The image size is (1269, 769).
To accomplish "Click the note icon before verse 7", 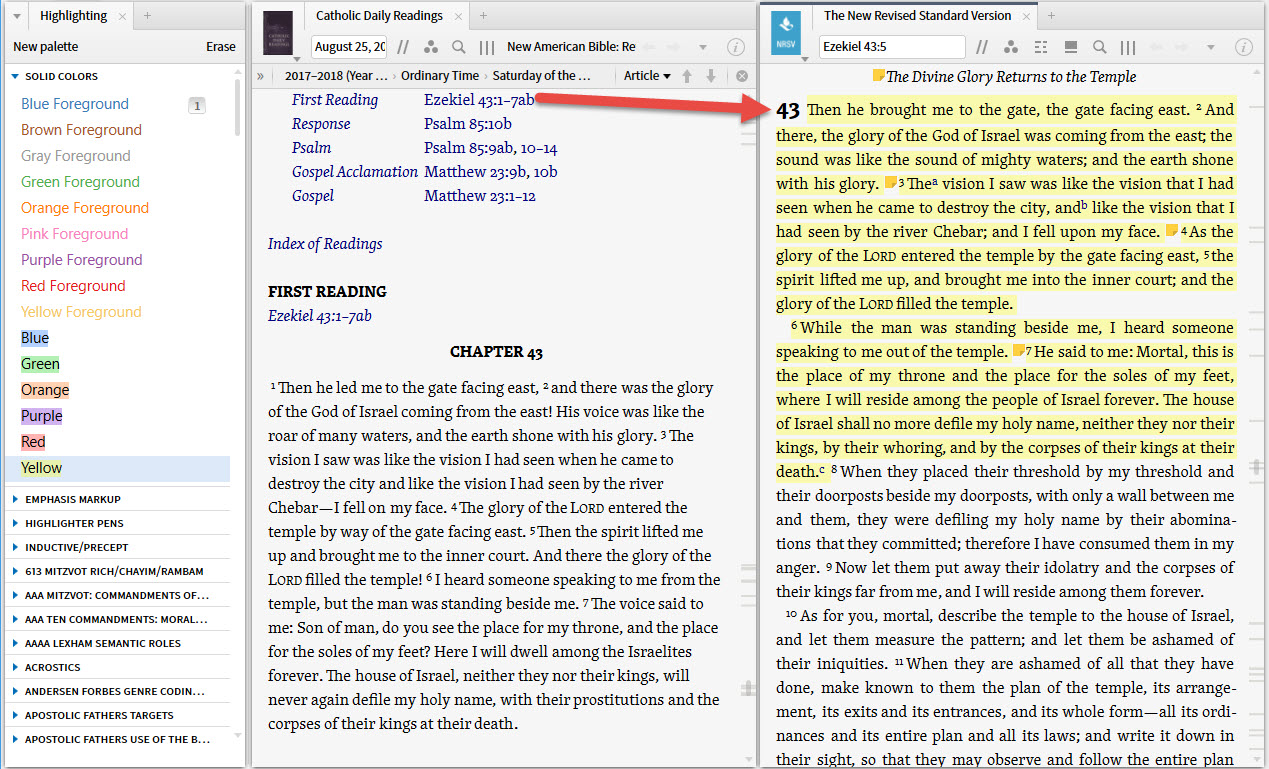I will pyautogui.click(x=1018, y=351).
